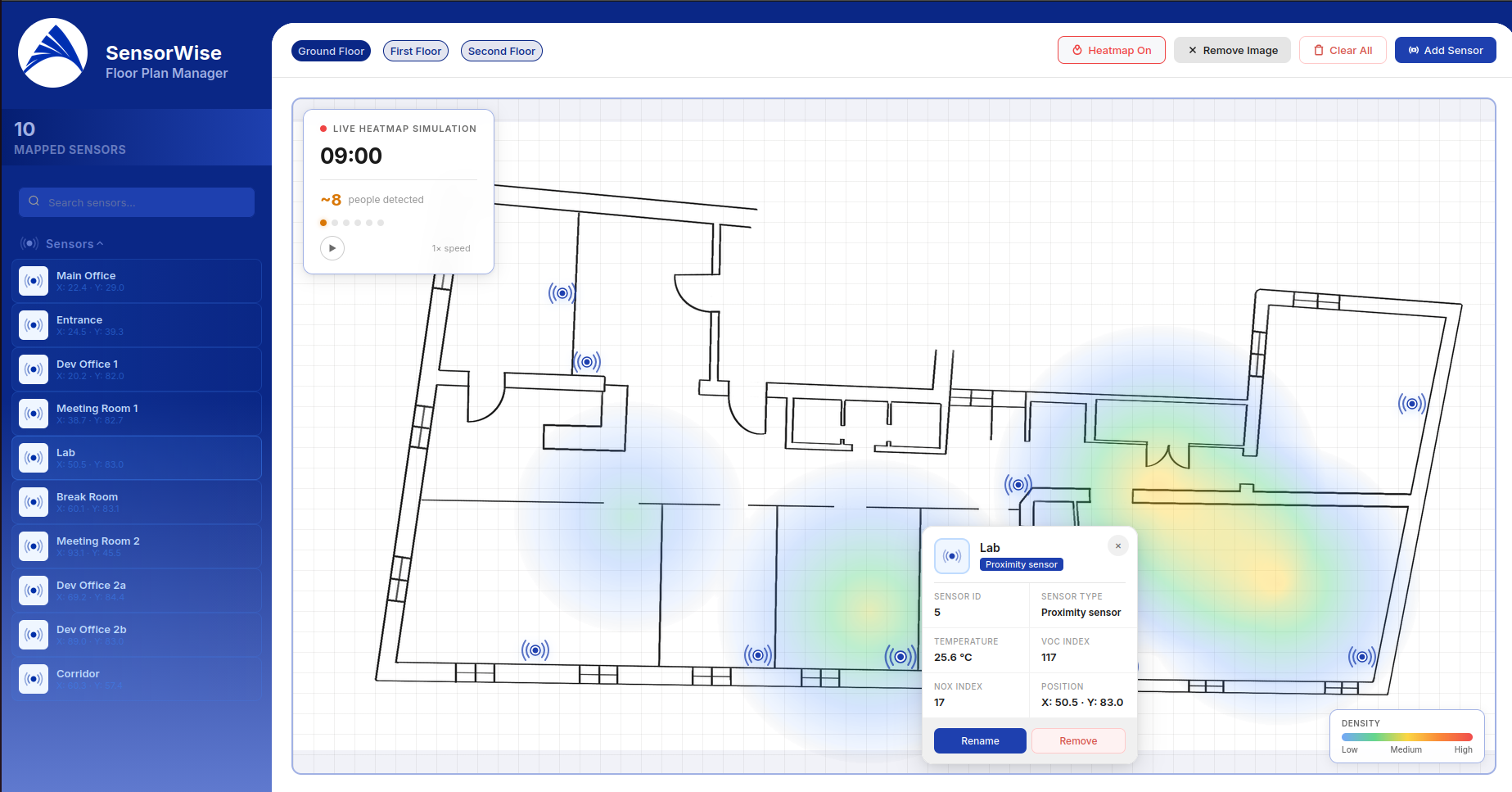Image resolution: width=1512 pixels, height=792 pixels.
Task: Close the Lab sensor popup
Action: 1118,545
